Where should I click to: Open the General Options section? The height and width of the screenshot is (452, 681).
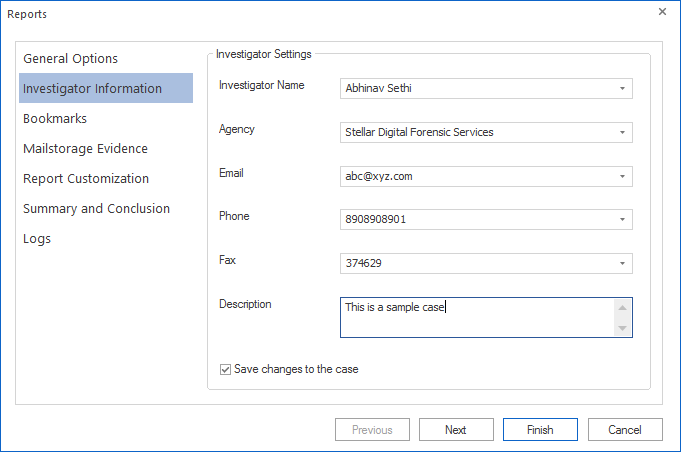[x=70, y=59]
